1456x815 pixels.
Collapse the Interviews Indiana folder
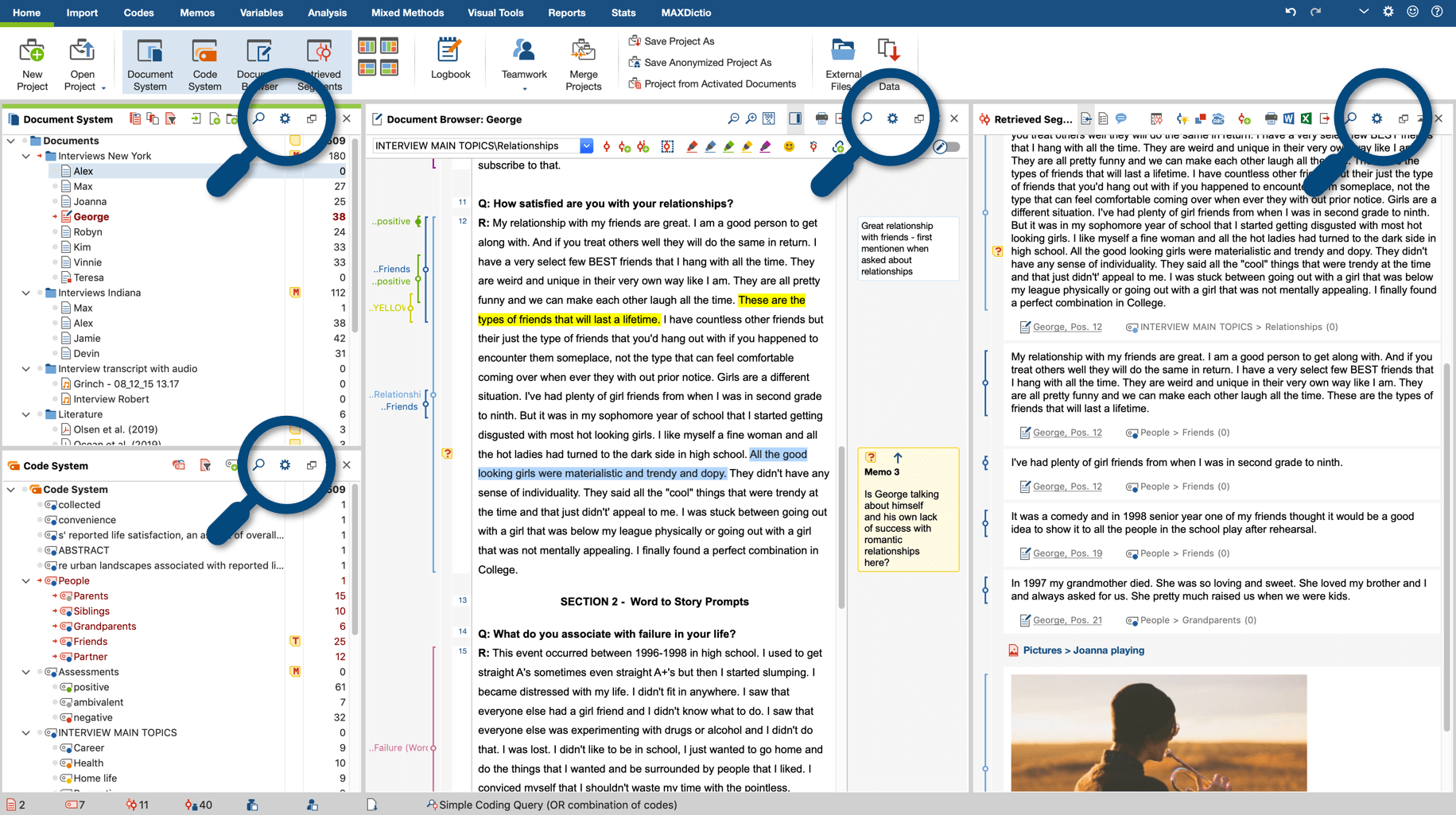click(26, 293)
